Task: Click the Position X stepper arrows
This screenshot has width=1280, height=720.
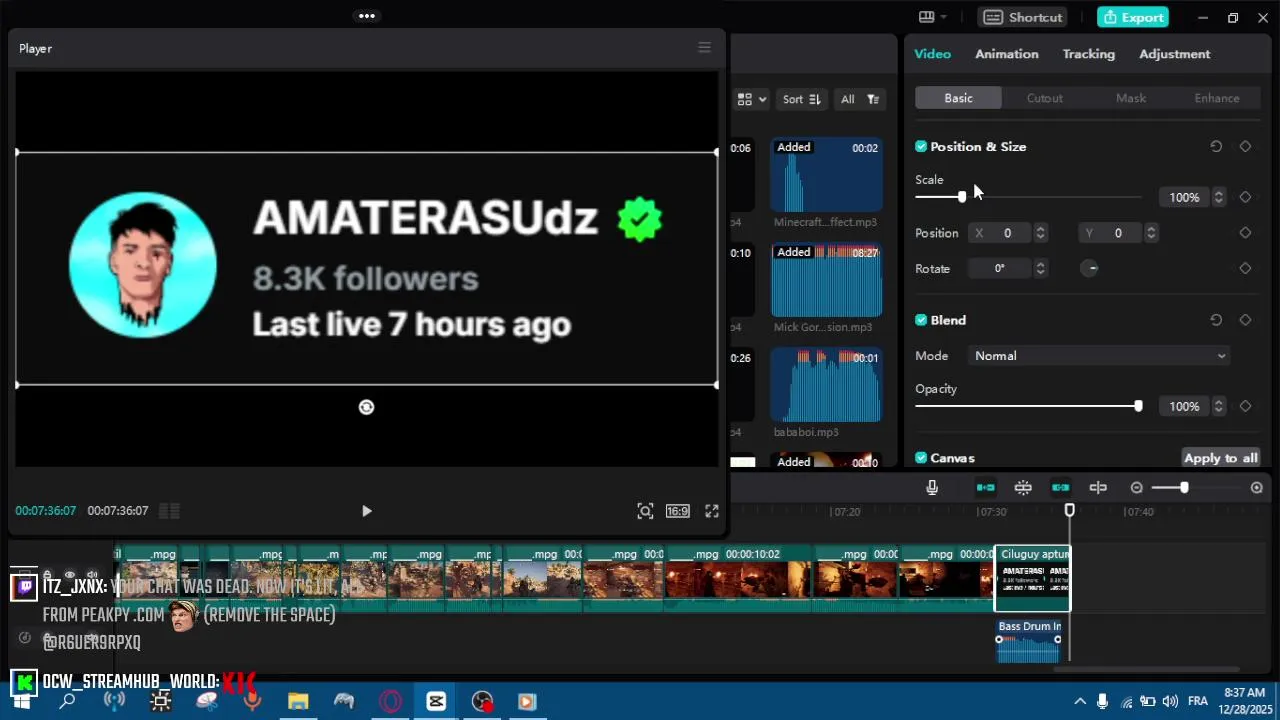Action: click(1040, 233)
